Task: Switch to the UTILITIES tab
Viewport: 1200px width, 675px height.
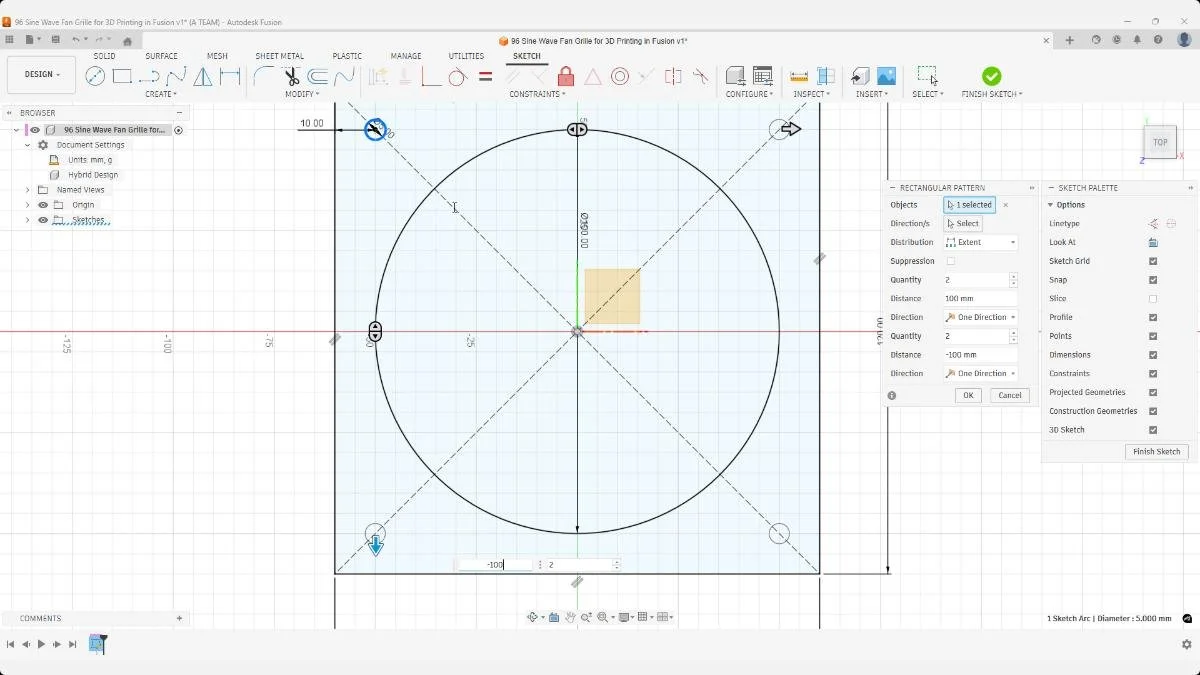Action: click(x=466, y=56)
